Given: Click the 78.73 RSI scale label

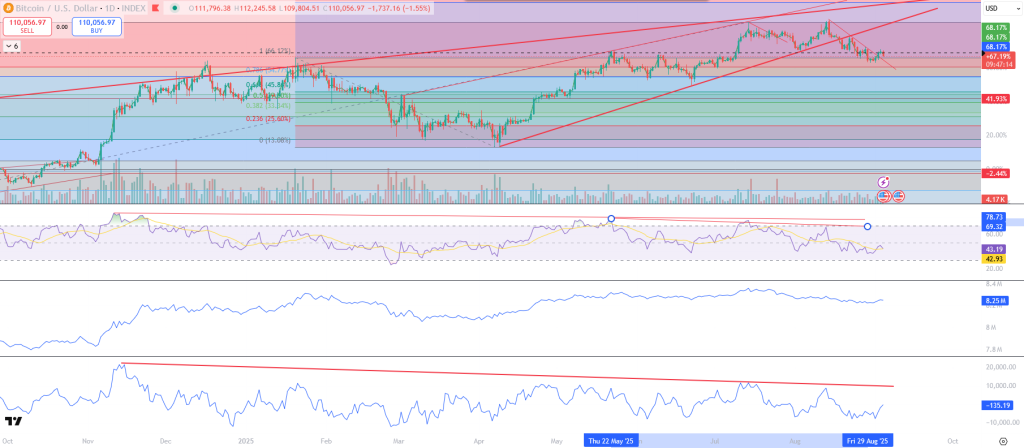Looking at the screenshot, I should (994, 216).
